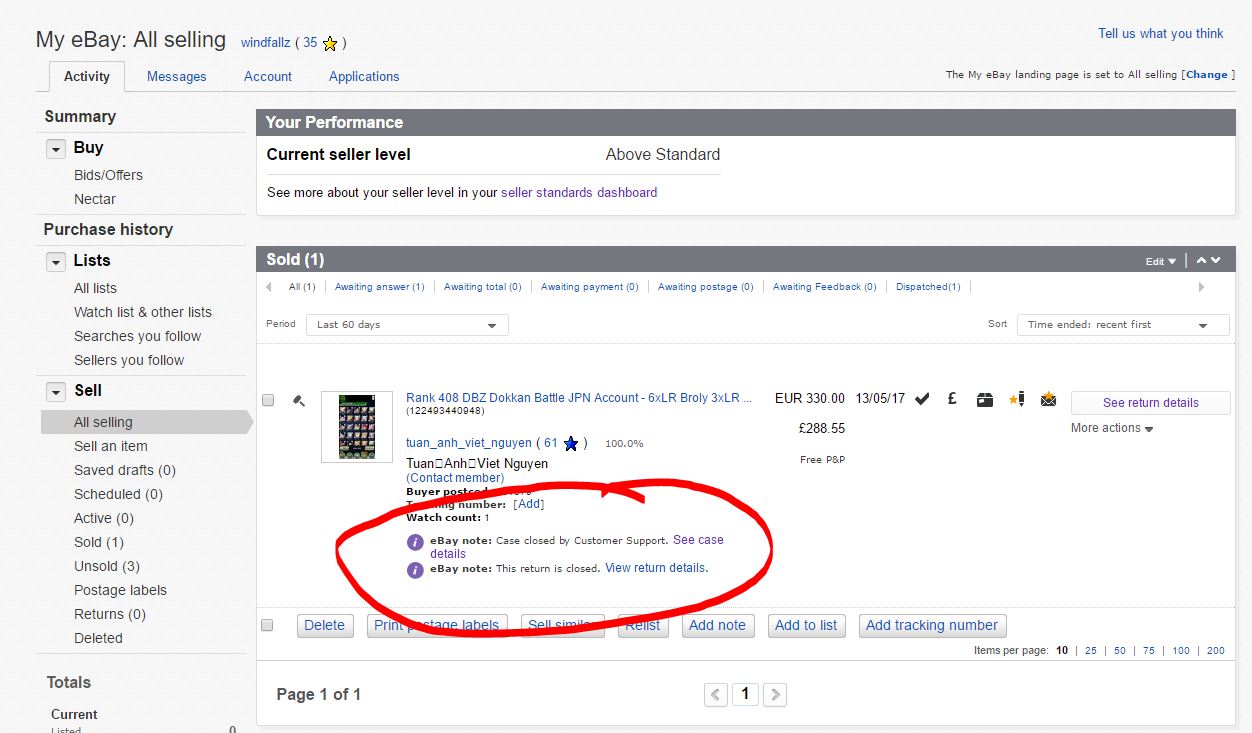Click the blue feedback star by buyer score 61

571,443
